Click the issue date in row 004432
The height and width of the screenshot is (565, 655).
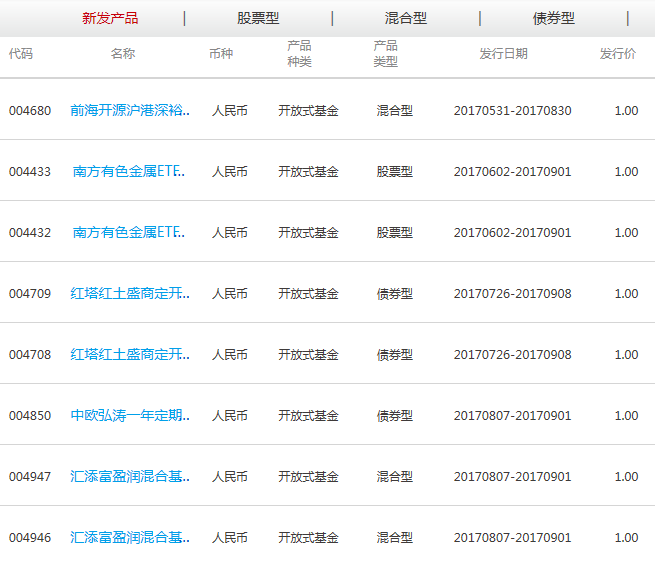coord(513,233)
